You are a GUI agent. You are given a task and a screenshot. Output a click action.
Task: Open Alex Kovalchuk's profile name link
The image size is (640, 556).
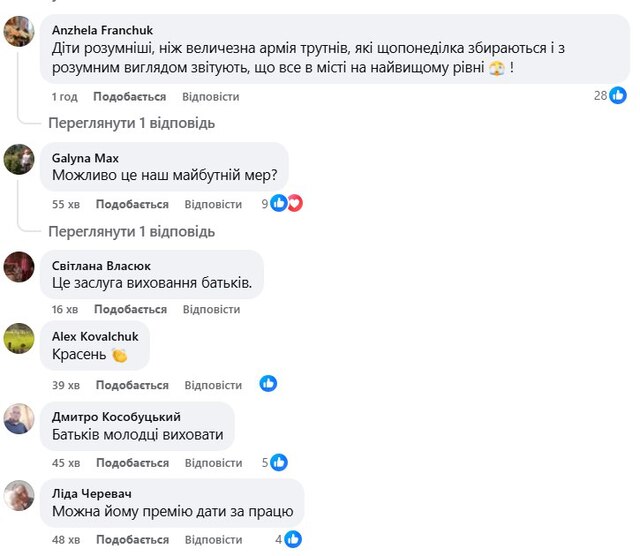click(x=95, y=336)
